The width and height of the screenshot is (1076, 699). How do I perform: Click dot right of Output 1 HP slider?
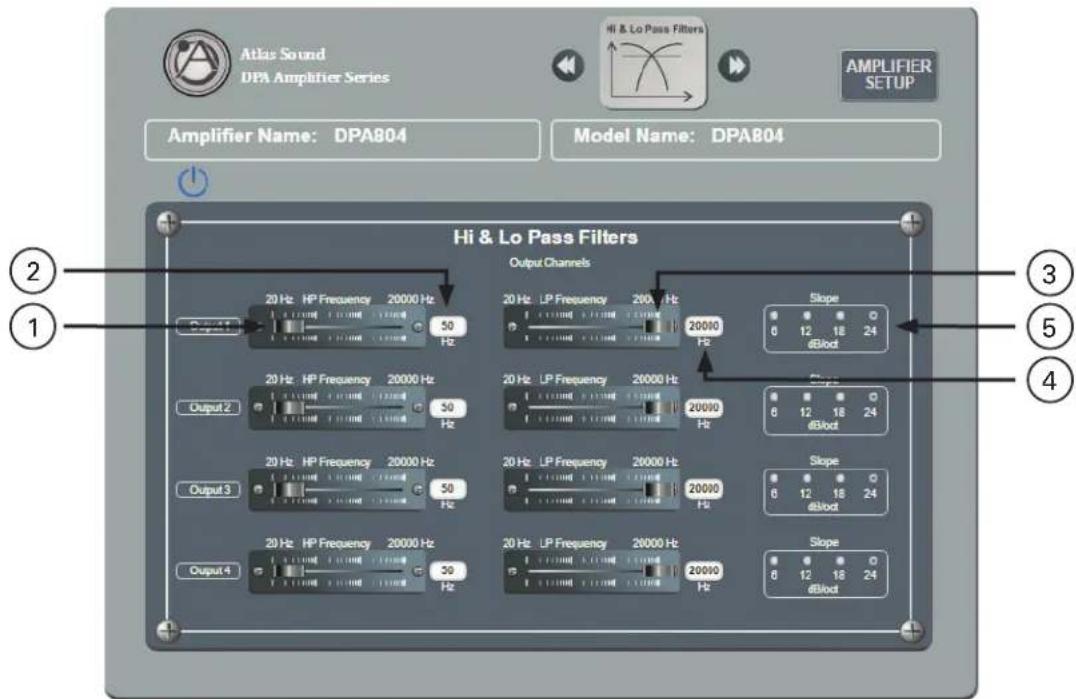[417, 327]
